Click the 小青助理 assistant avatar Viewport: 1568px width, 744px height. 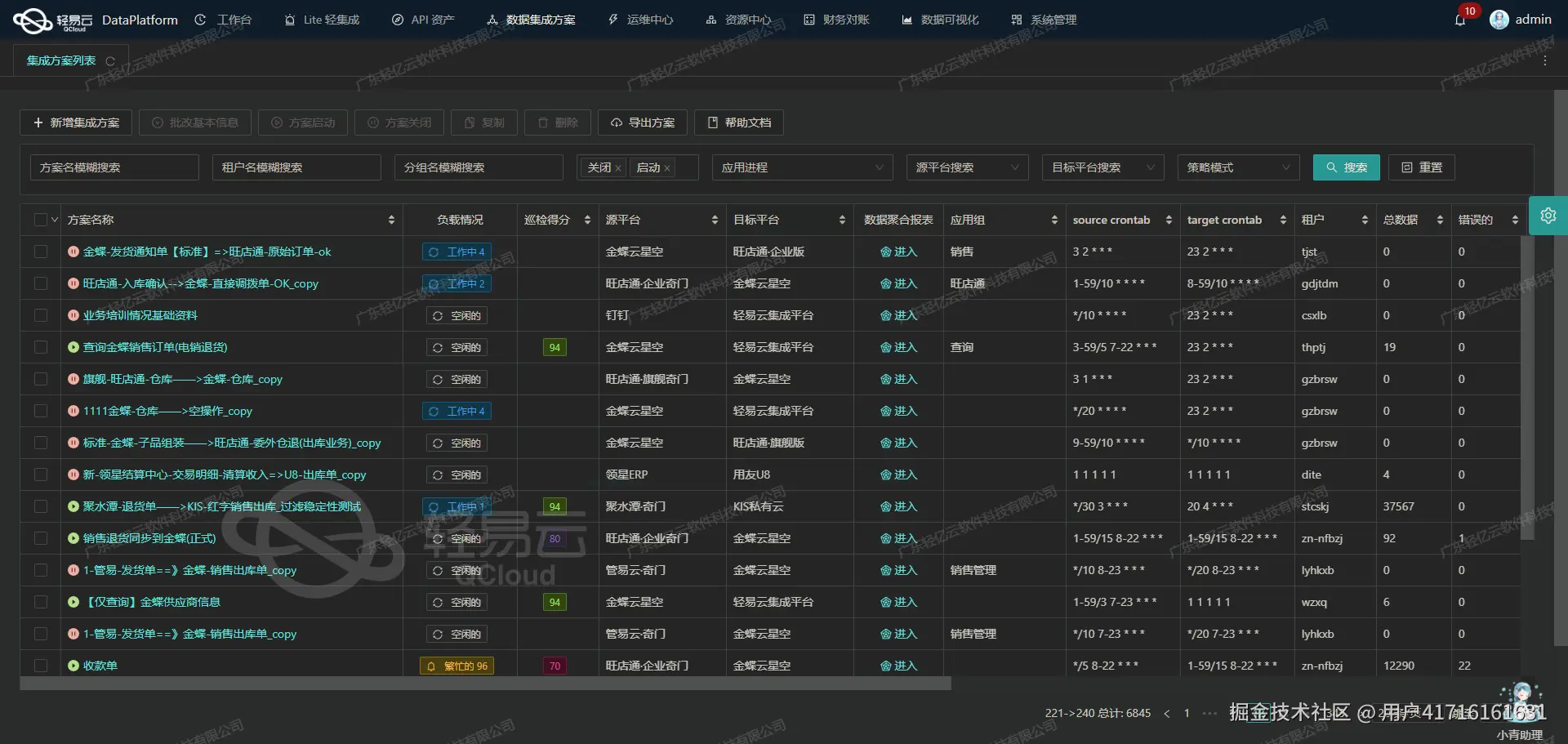[1521, 702]
